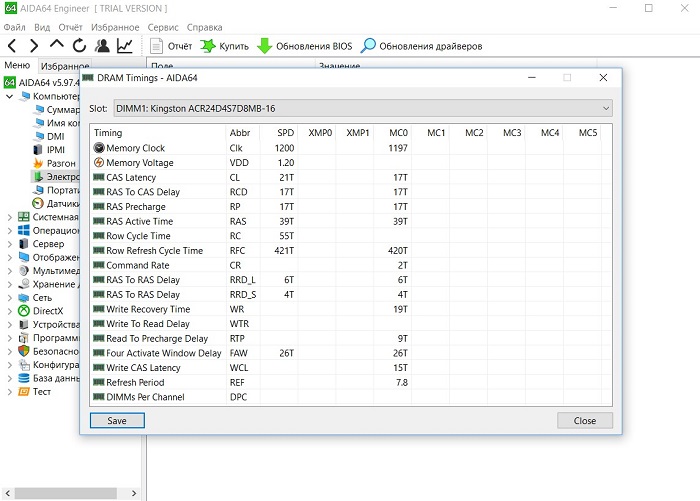Open the Сервис menu

(163, 27)
